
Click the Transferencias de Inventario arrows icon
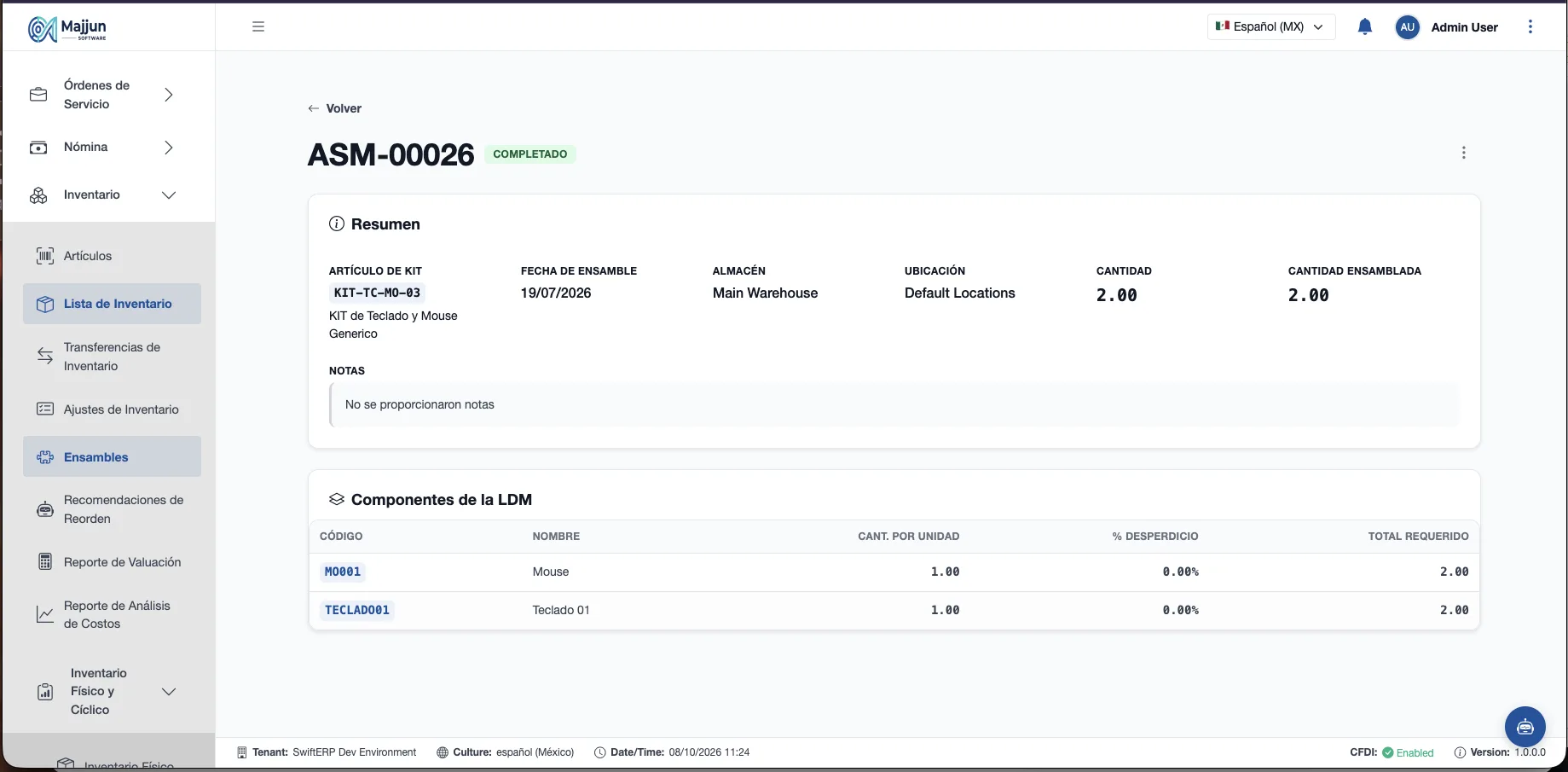coord(45,357)
